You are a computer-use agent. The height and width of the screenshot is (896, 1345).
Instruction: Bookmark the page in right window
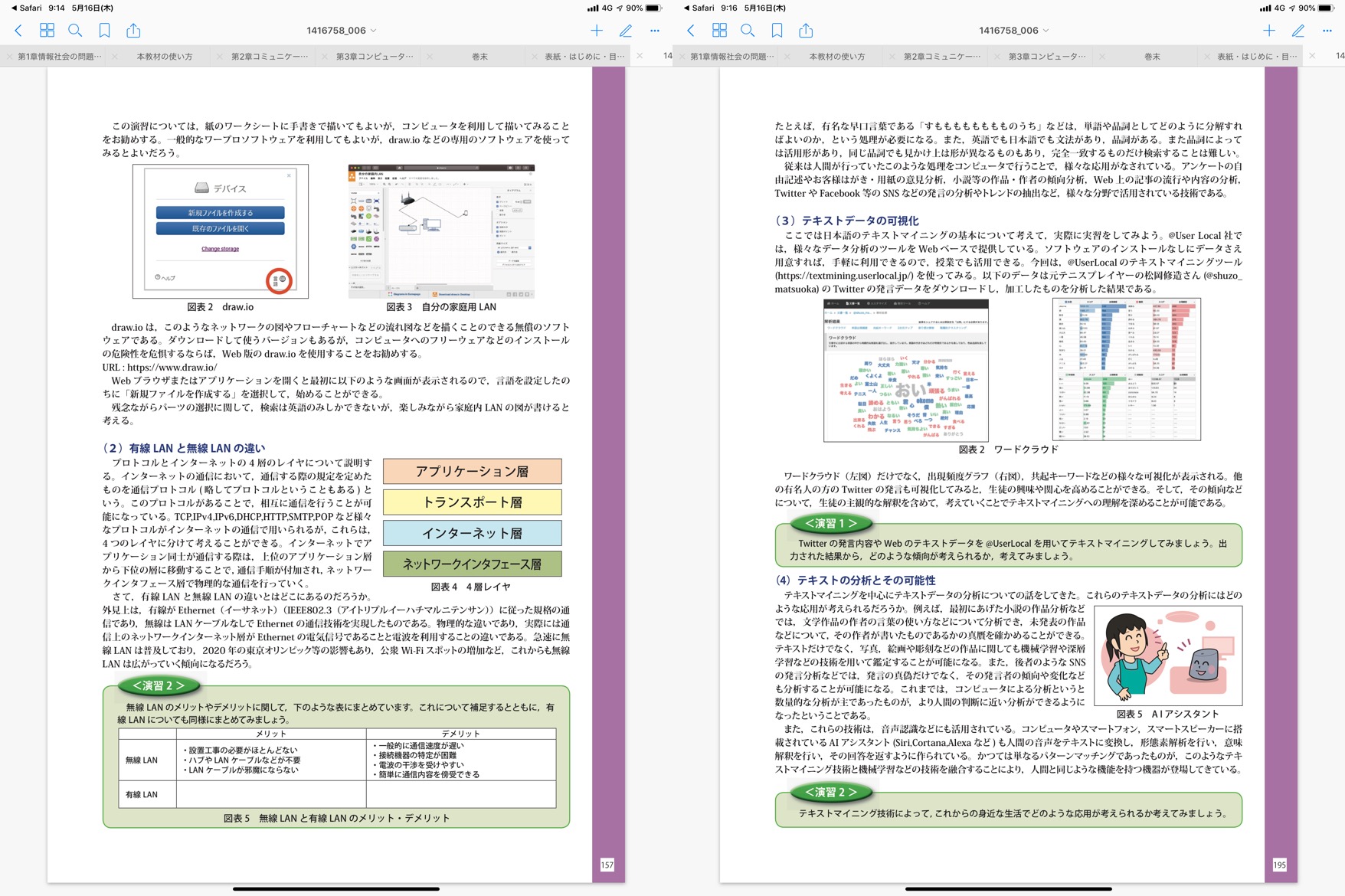777,31
